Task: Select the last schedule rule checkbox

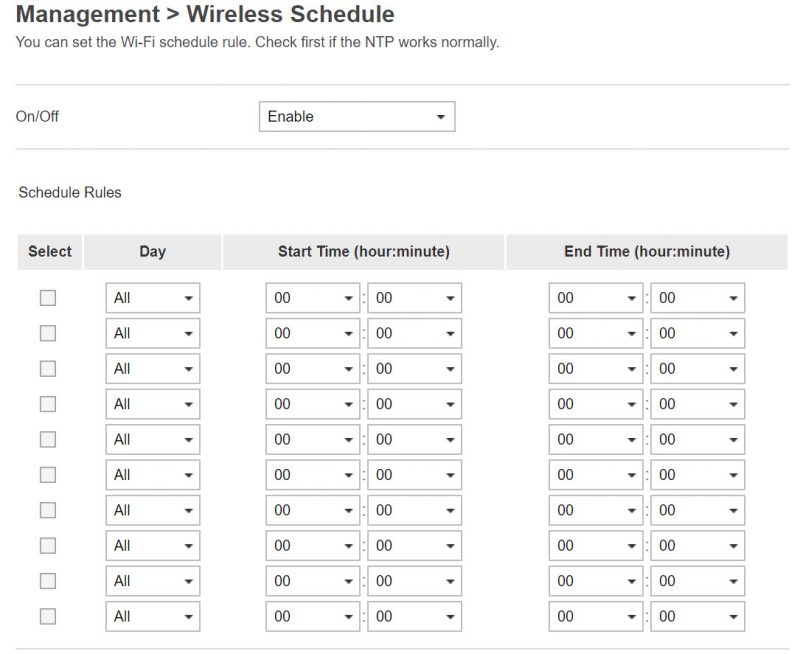Action: pos(48,616)
